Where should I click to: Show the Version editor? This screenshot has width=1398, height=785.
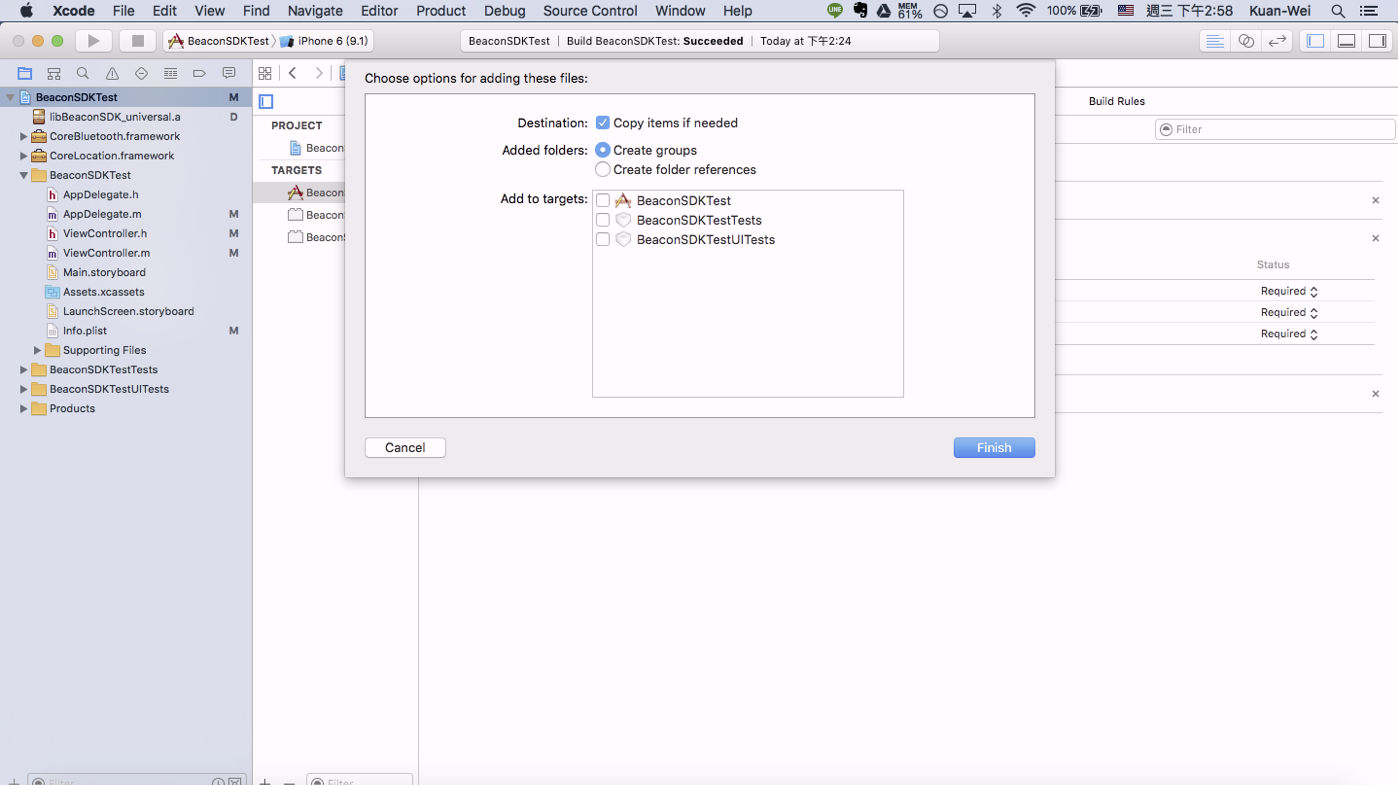pos(1277,41)
